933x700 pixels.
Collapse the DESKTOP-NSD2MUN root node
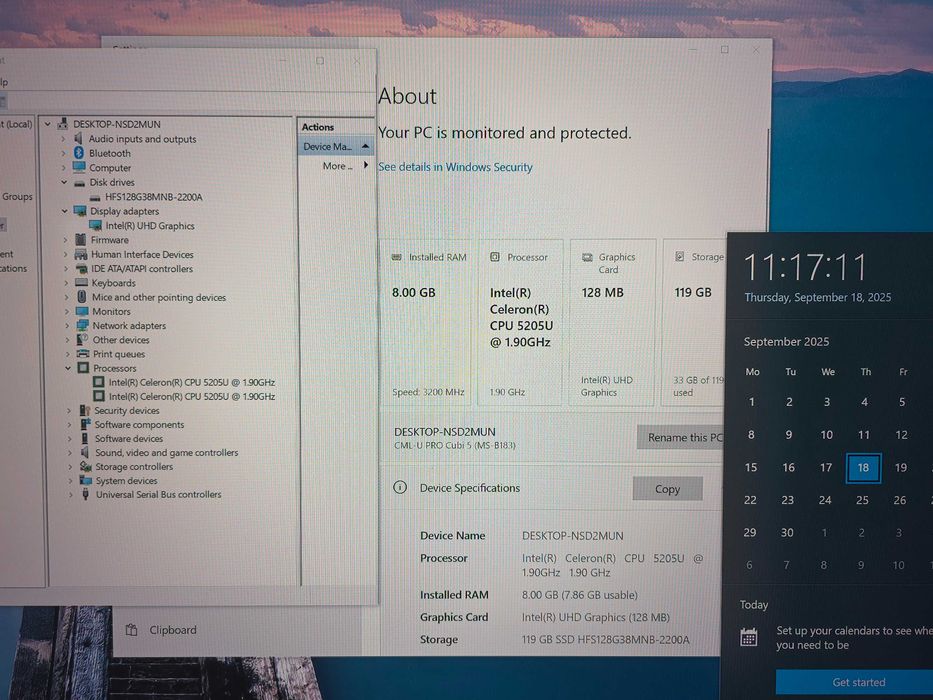(x=47, y=124)
